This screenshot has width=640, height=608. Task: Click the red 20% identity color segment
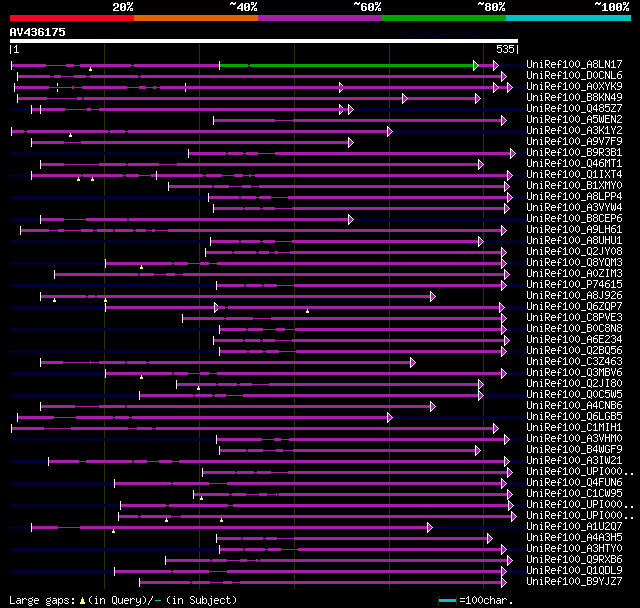tap(72, 18)
